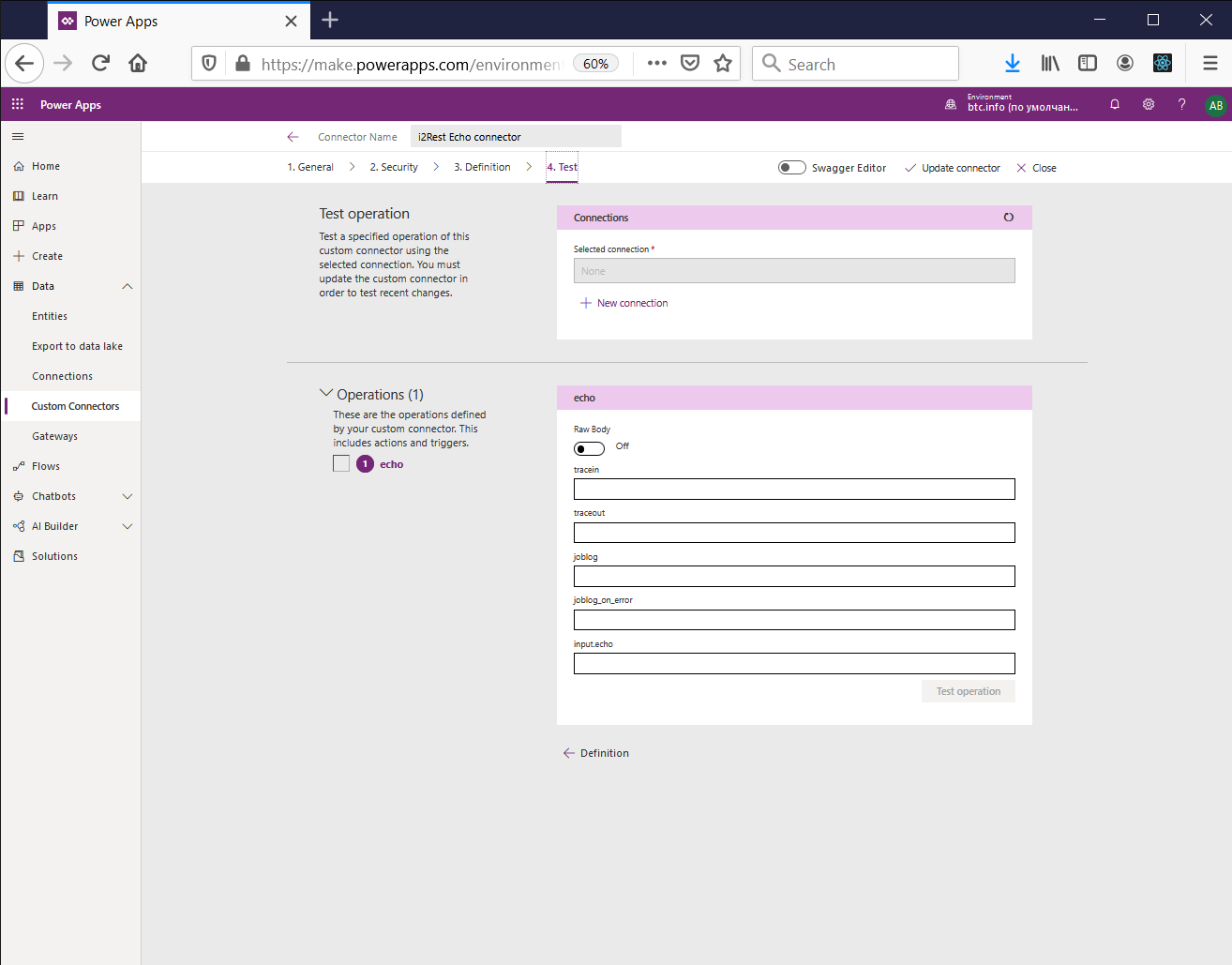The height and width of the screenshot is (965, 1232).
Task: Expand the Chatbots section chevron
Action: pos(128,496)
